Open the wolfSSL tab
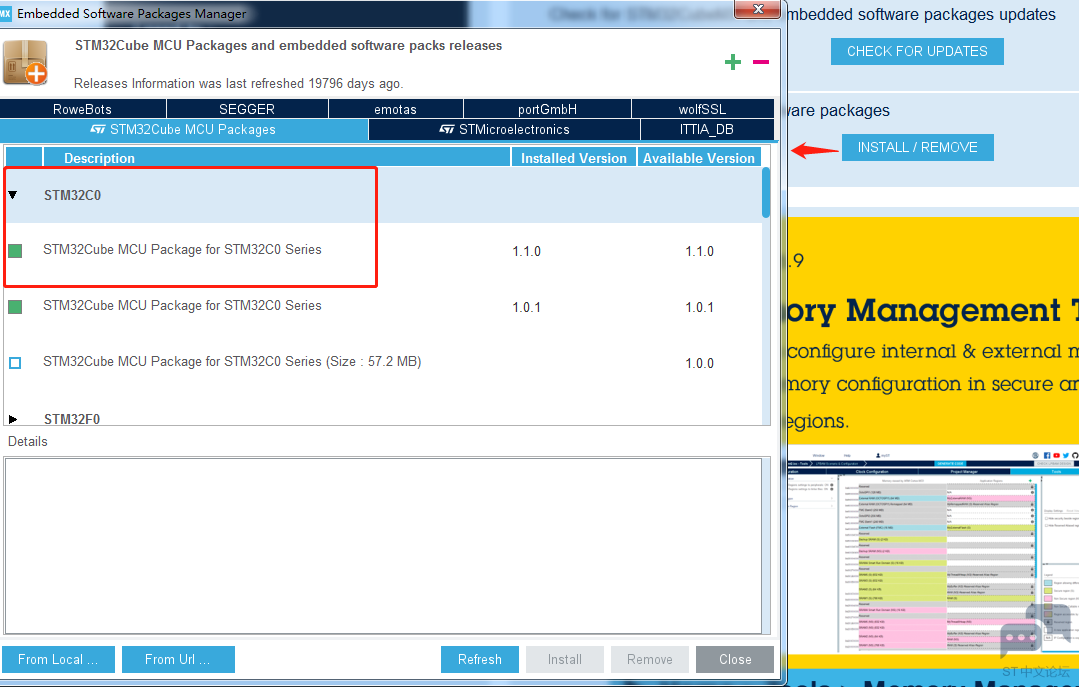Viewport: 1079px width, 687px height. click(703, 109)
